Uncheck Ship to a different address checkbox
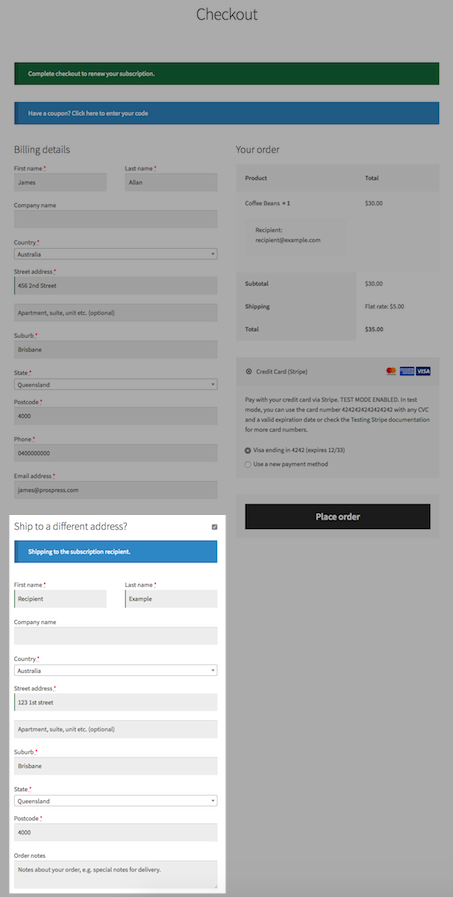The image size is (453, 897). [x=214, y=527]
